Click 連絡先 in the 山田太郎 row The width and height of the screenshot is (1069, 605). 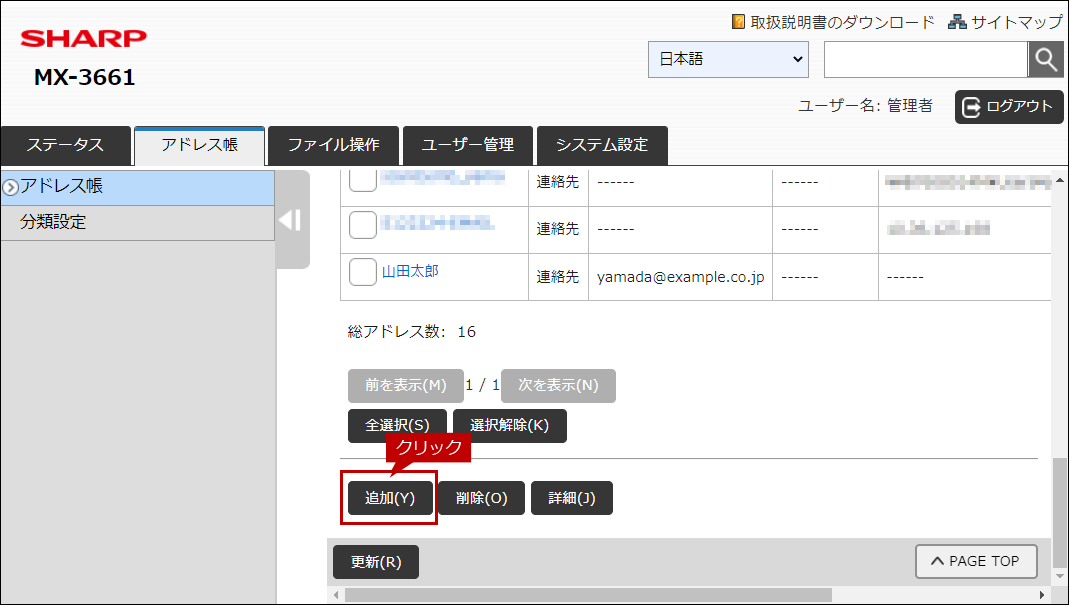pos(558,277)
